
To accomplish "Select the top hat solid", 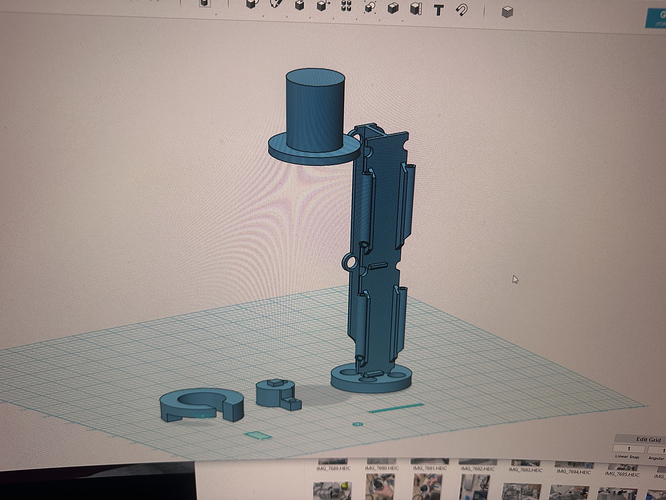I will [314, 116].
